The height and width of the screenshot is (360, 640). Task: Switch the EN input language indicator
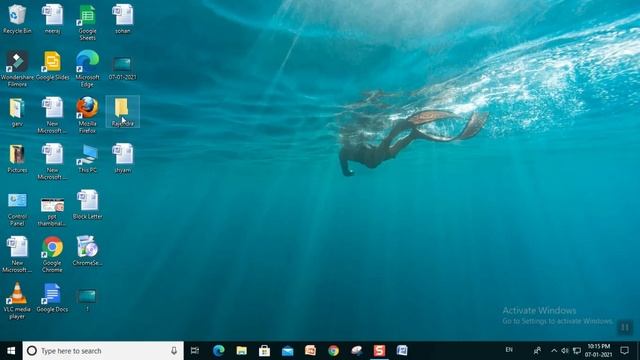509,350
